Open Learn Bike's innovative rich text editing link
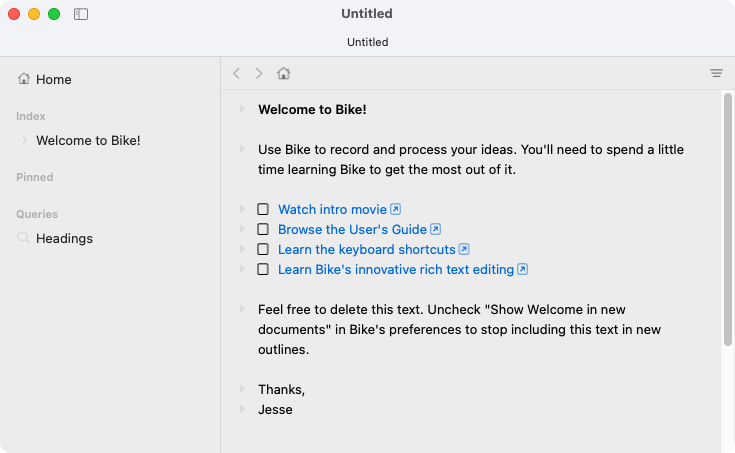Screen dimensions: 735x453 396,269
